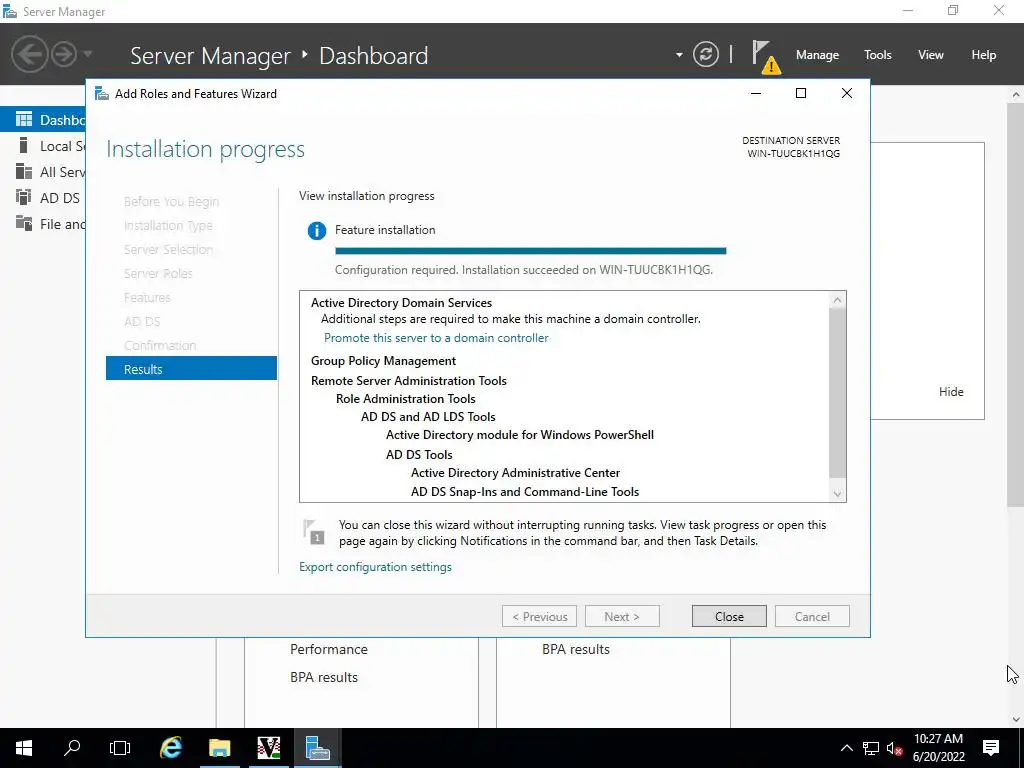
Task: Maximize the Add Roles wizard window
Action: pyautogui.click(x=801, y=93)
